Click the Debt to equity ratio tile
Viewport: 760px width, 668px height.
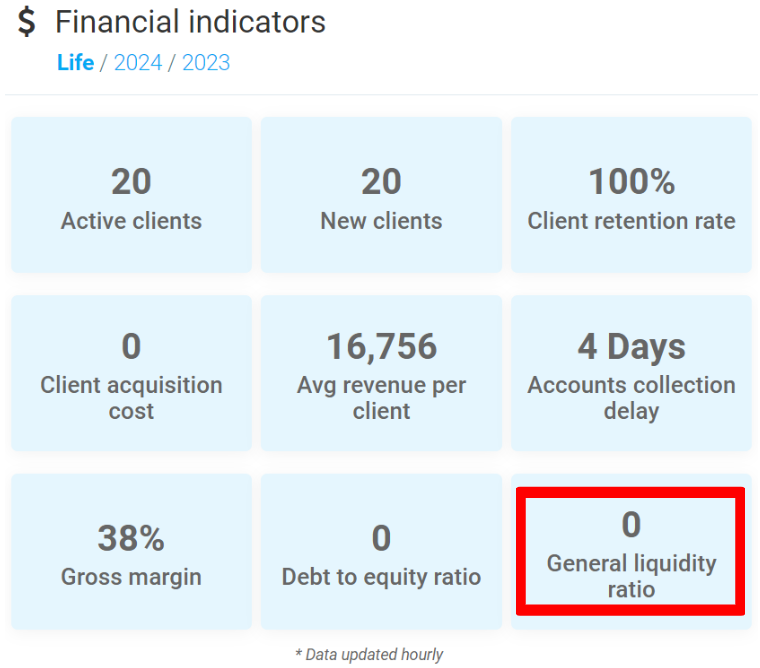pos(381,552)
